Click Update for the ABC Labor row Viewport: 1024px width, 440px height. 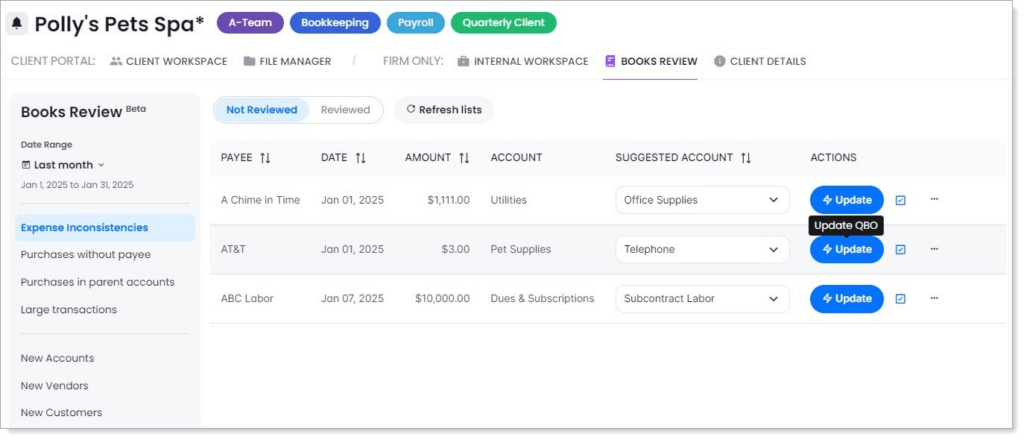[x=846, y=299]
